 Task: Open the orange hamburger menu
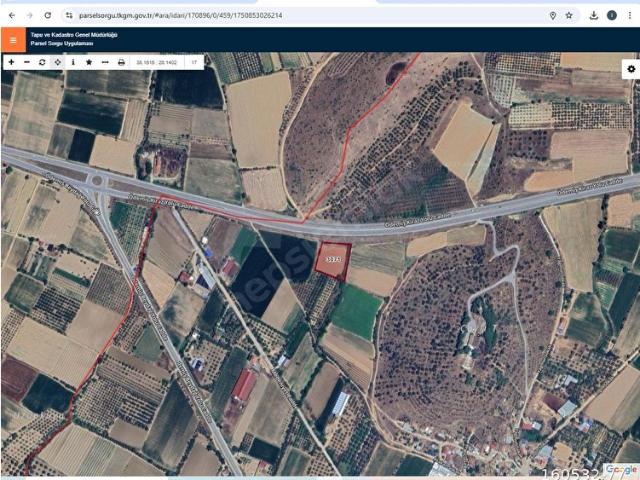(13, 40)
